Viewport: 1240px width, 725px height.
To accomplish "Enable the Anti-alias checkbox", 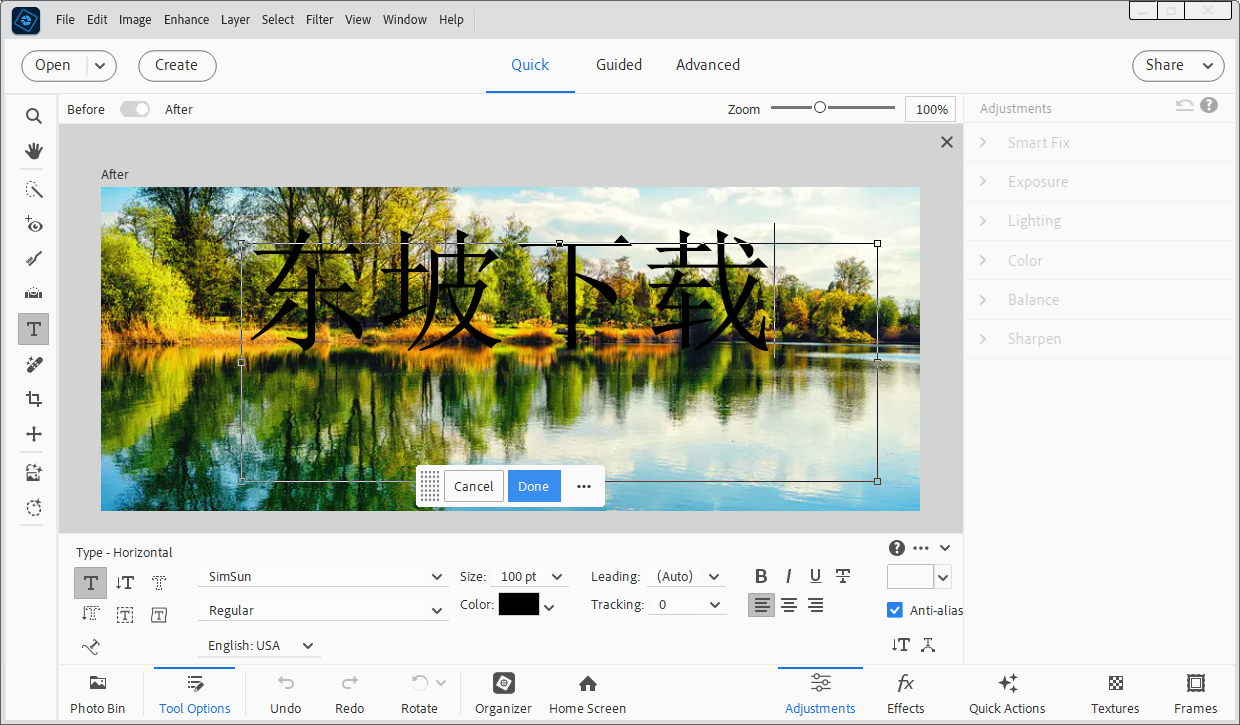I will [893, 610].
